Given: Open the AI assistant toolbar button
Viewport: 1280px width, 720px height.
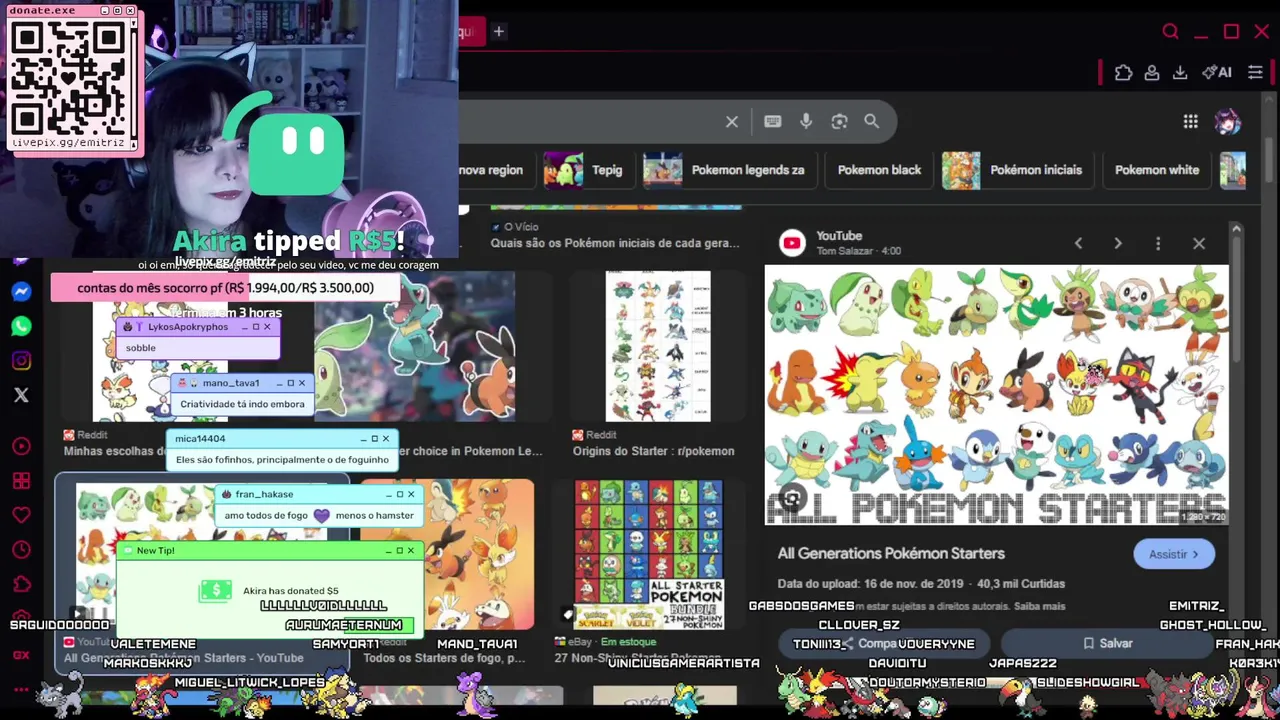Looking at the screenshot, I should click(x=1217, y=72).
